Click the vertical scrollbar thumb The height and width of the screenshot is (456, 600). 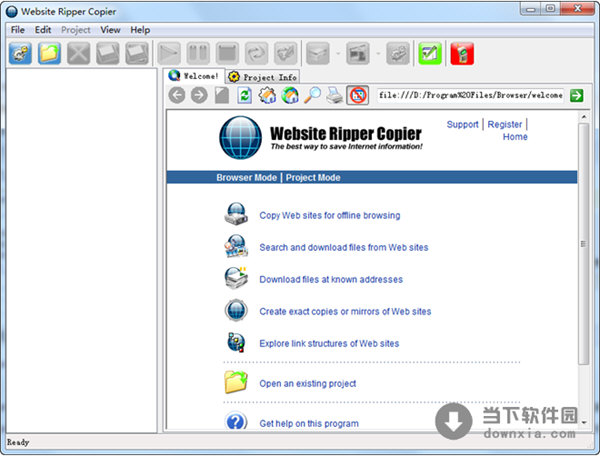pos(583,244)
